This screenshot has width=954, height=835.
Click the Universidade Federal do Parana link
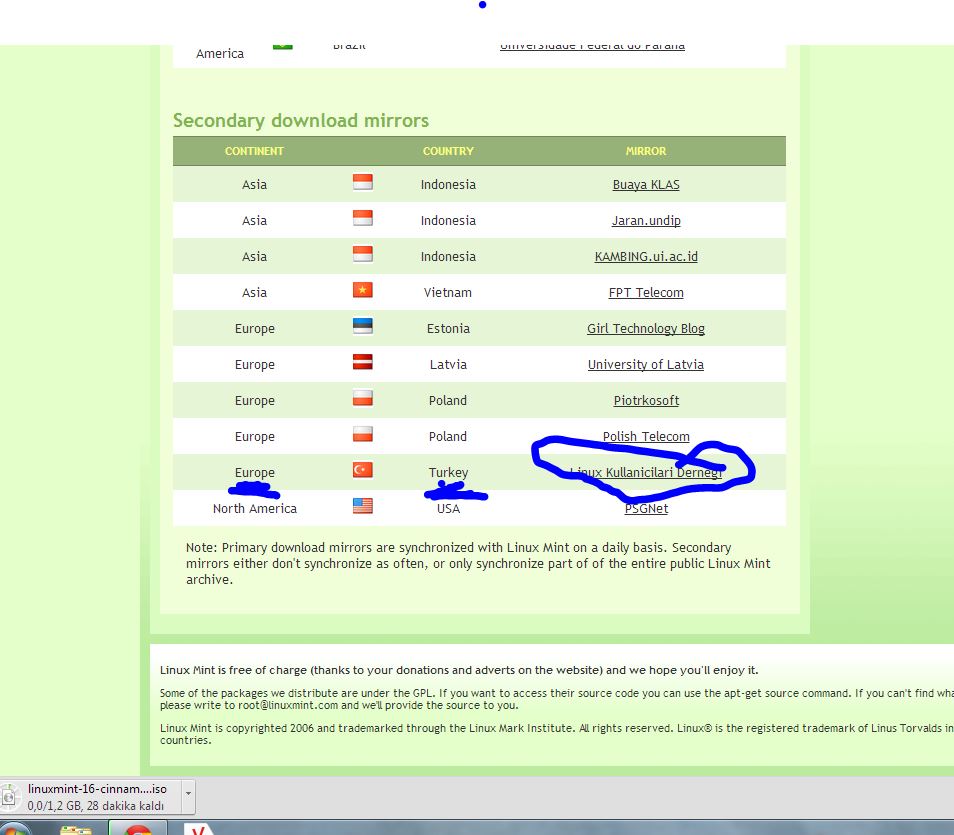point(592,46)
